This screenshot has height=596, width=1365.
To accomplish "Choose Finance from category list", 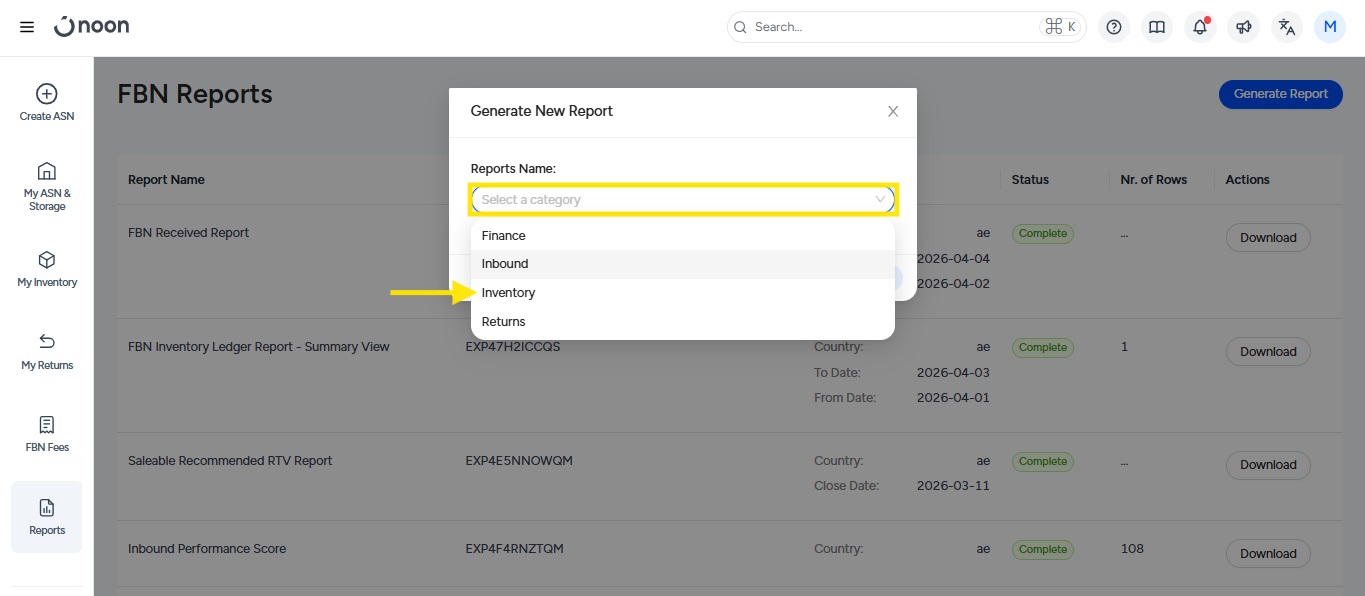I will (503, 236).
